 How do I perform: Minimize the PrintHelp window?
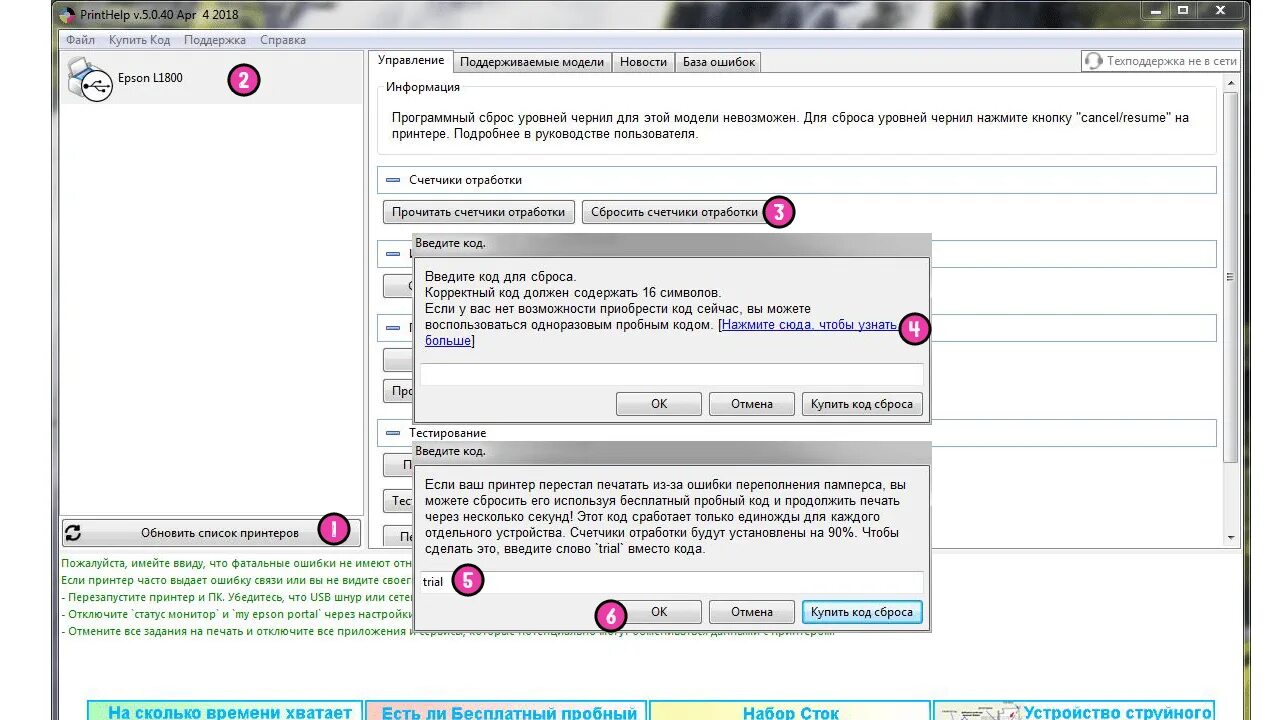[x=1154, y=9]
